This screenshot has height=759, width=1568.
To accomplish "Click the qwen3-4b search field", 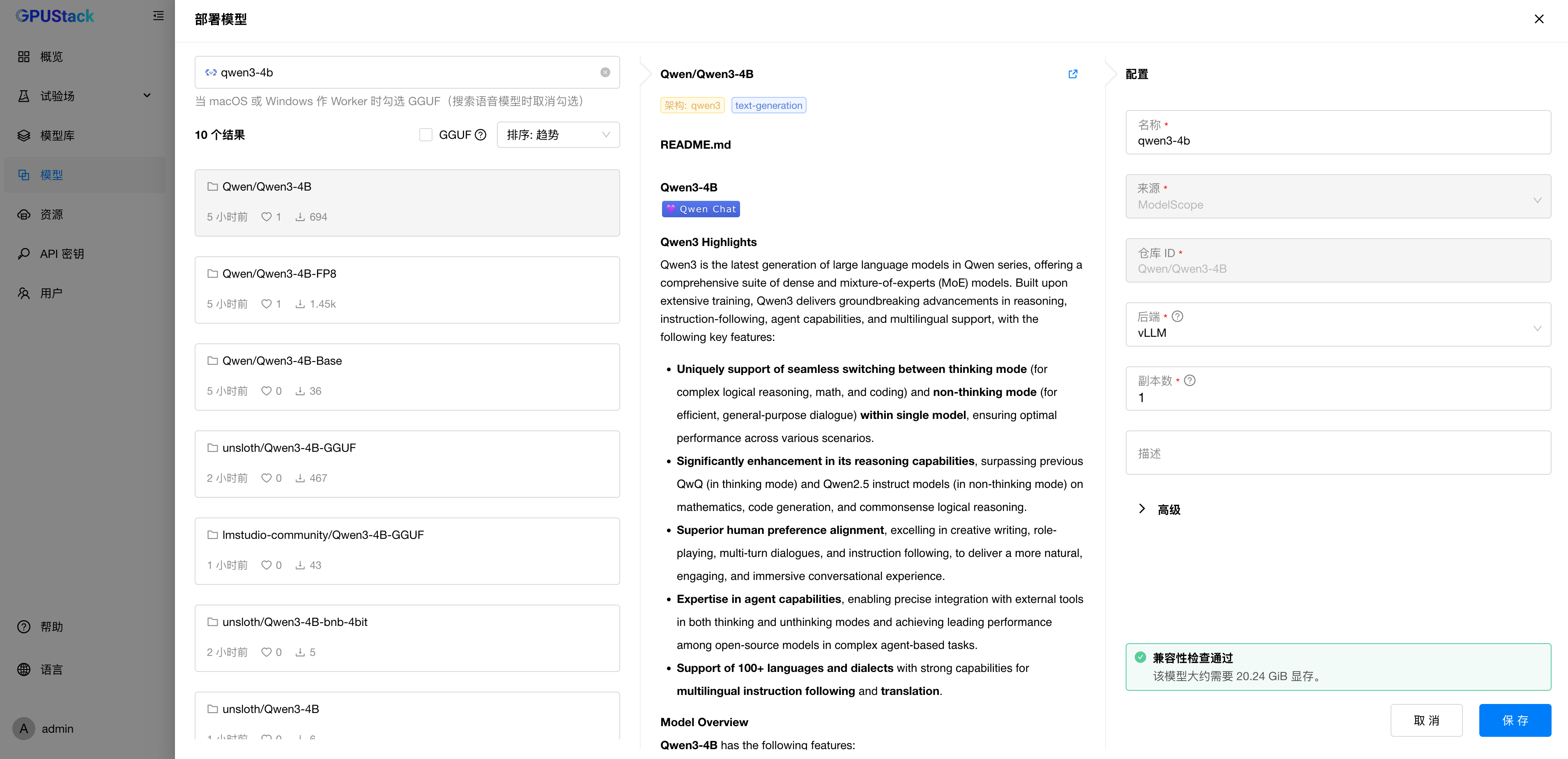I will pos(407,72).
